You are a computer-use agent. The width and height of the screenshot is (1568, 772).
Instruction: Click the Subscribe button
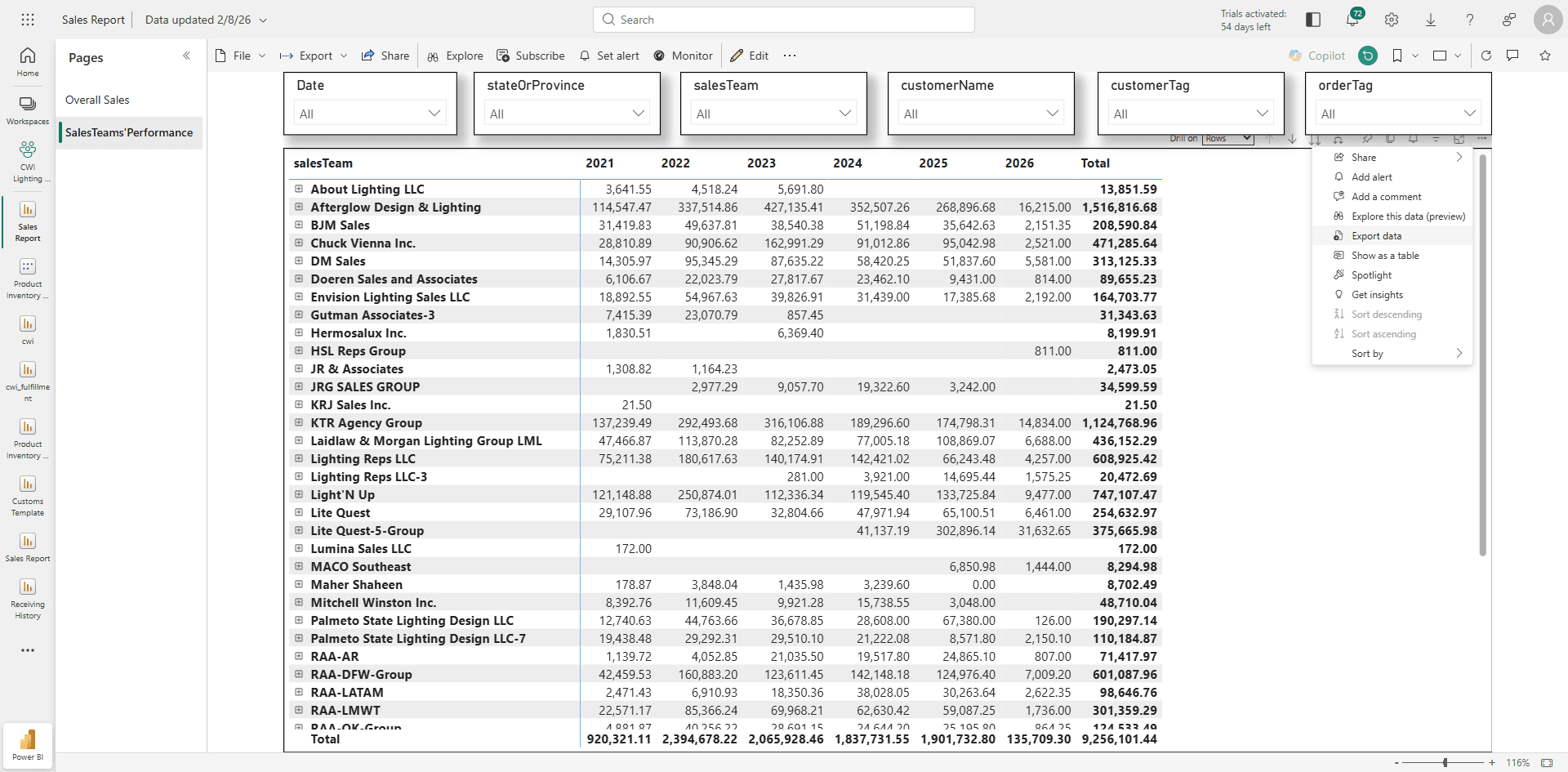tap(531, 56)
